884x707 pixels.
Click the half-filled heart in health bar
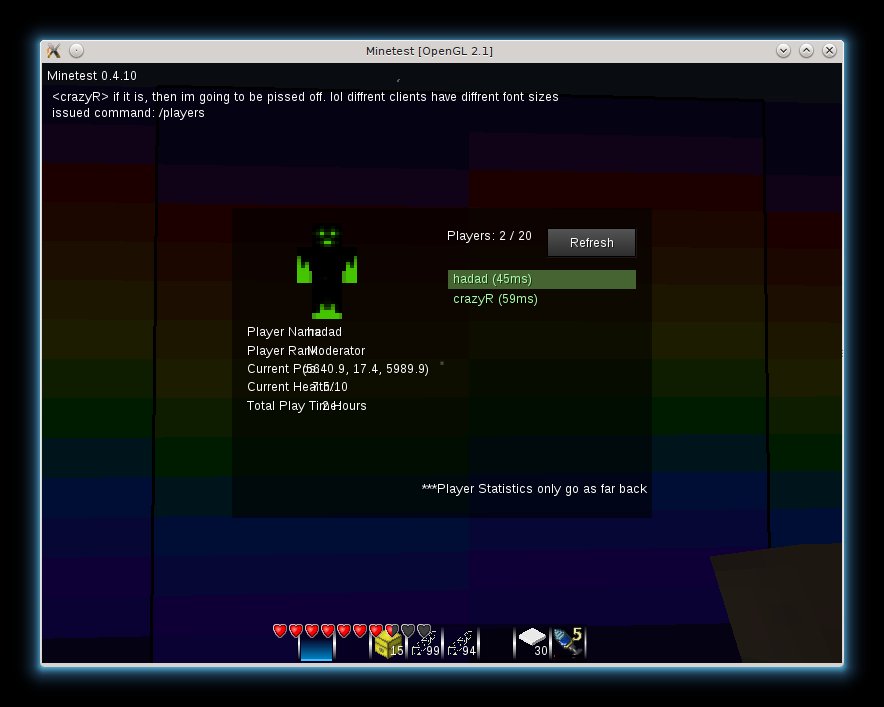coord(392,630)
